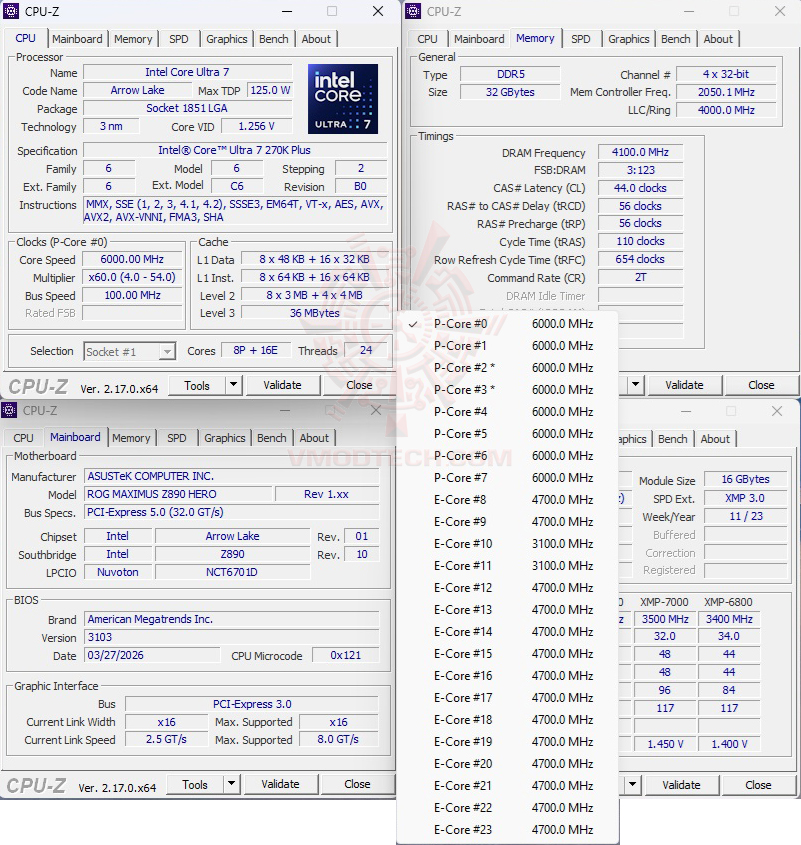This screenshot has width=801, height=845.
Task: Click Tools button in CPU window
Action: click(x=197, y=385)
